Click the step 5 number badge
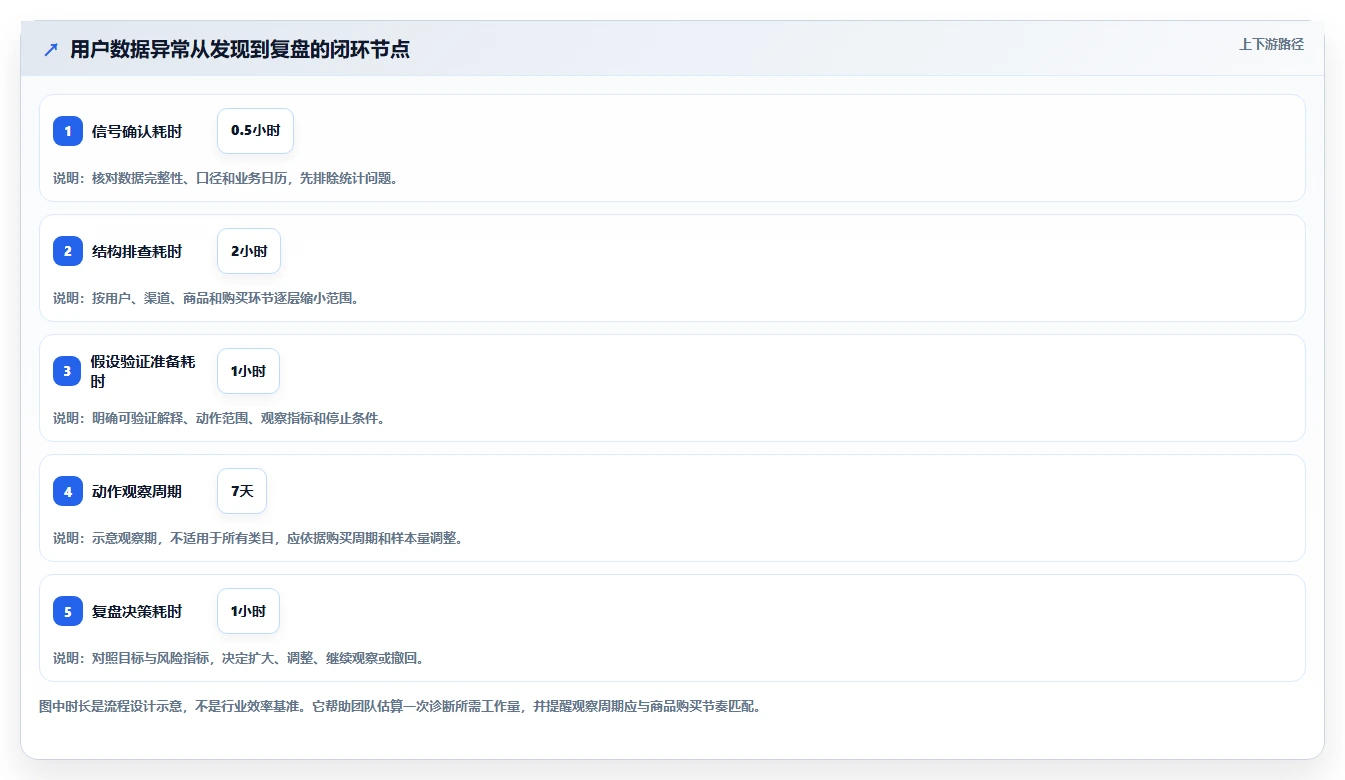Viewport: 1345px width, 780px height. coord(68,611)
